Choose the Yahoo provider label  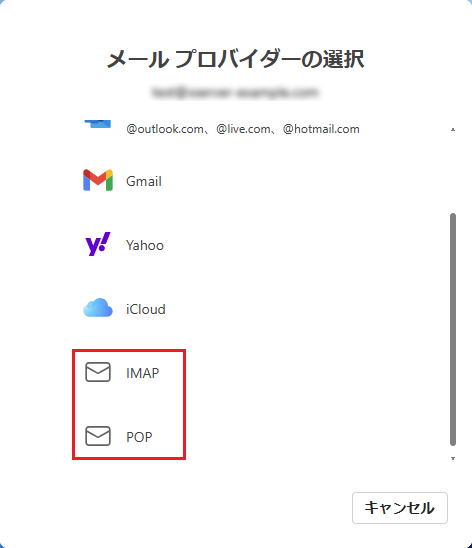coord(145,245)
